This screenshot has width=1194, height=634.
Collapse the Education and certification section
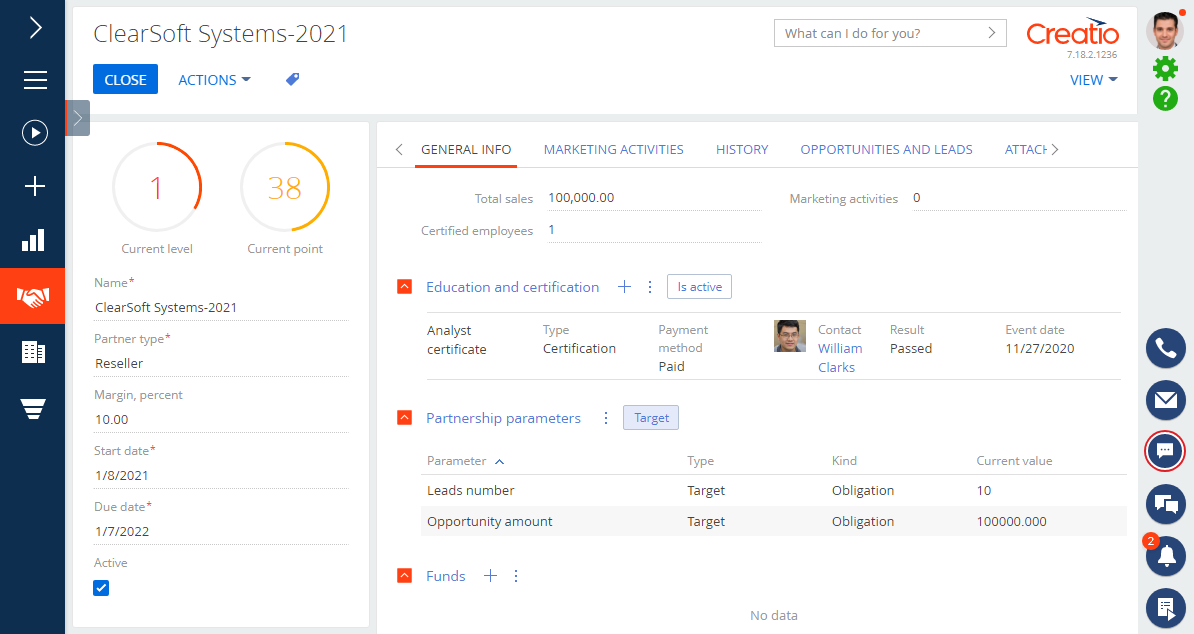click(404, 287)
